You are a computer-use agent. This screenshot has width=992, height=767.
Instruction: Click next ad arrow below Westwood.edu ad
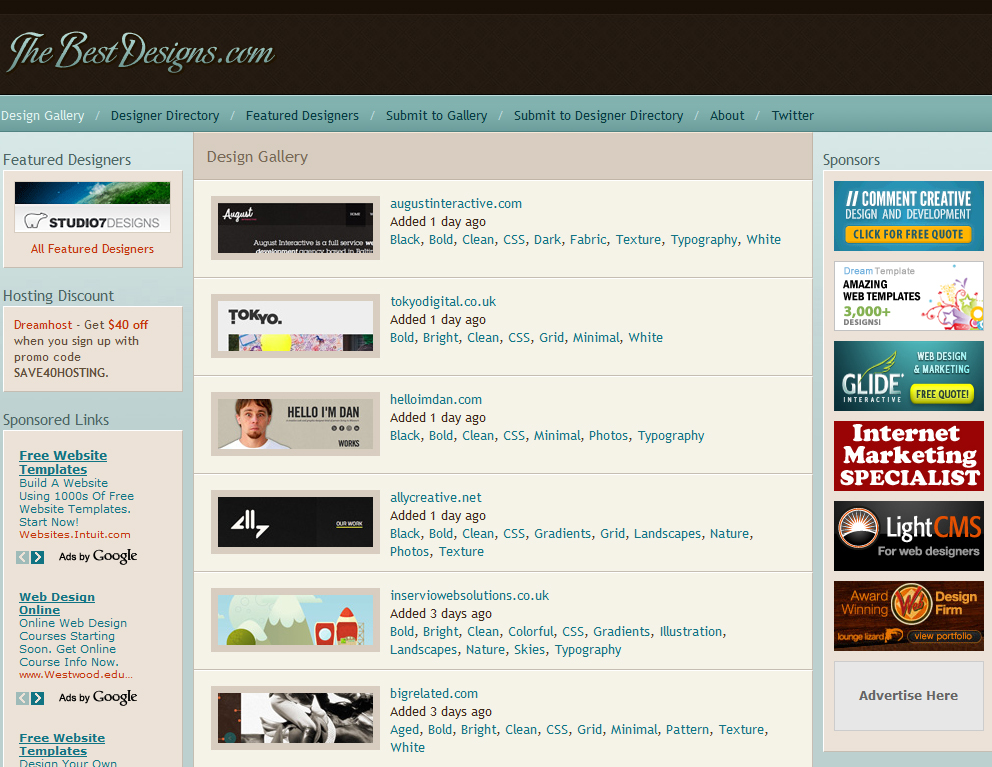point(37,698)
